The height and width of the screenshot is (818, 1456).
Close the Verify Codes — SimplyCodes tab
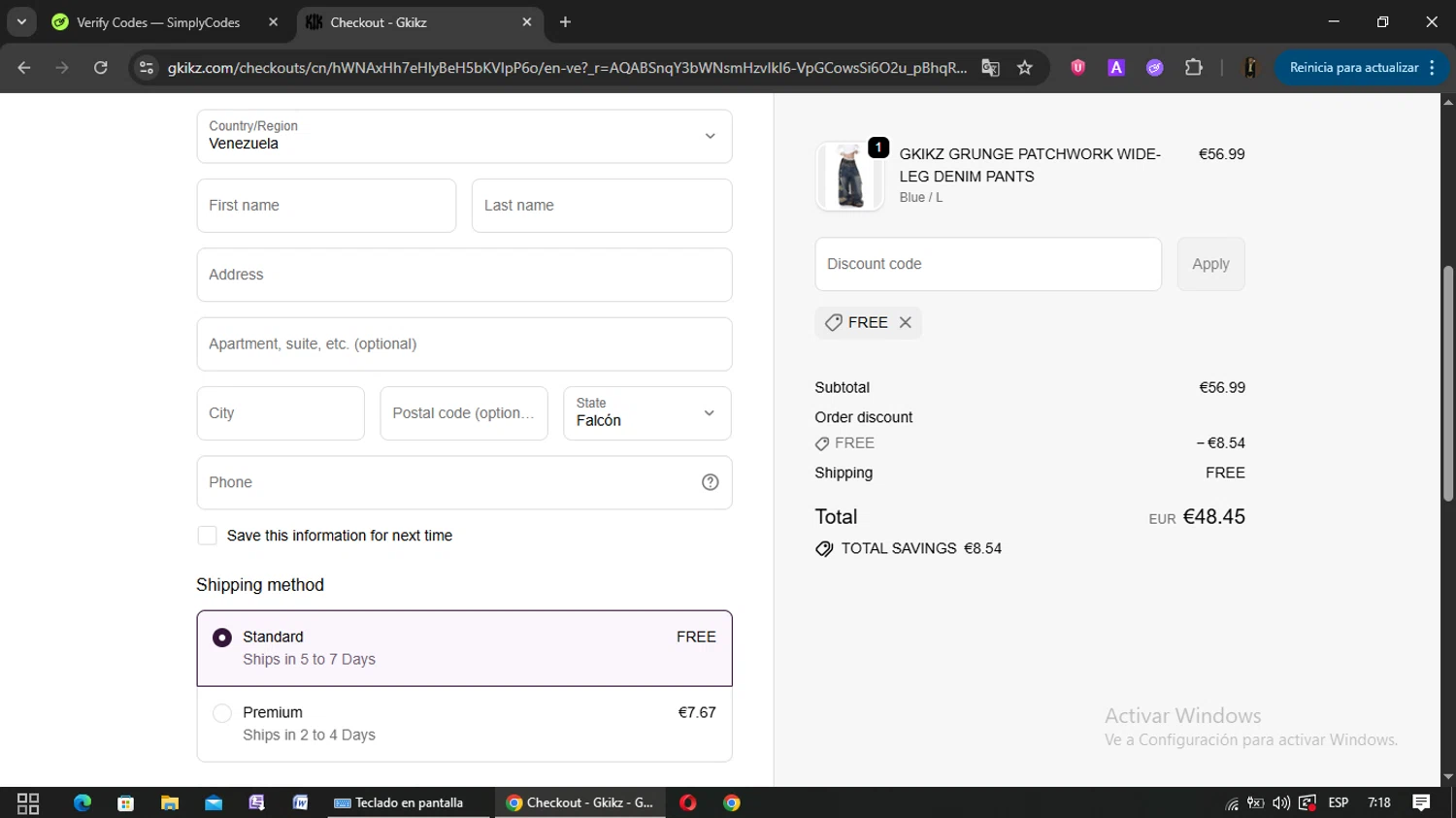pyautogui.click(x=273, y=22)
